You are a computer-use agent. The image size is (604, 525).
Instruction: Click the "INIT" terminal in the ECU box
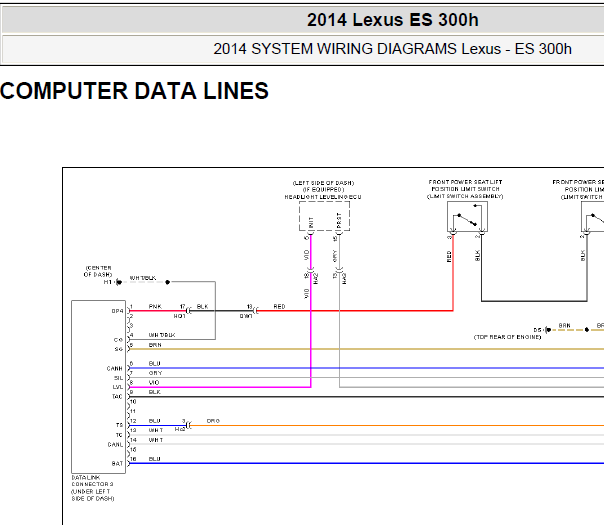tap(311, 223)
